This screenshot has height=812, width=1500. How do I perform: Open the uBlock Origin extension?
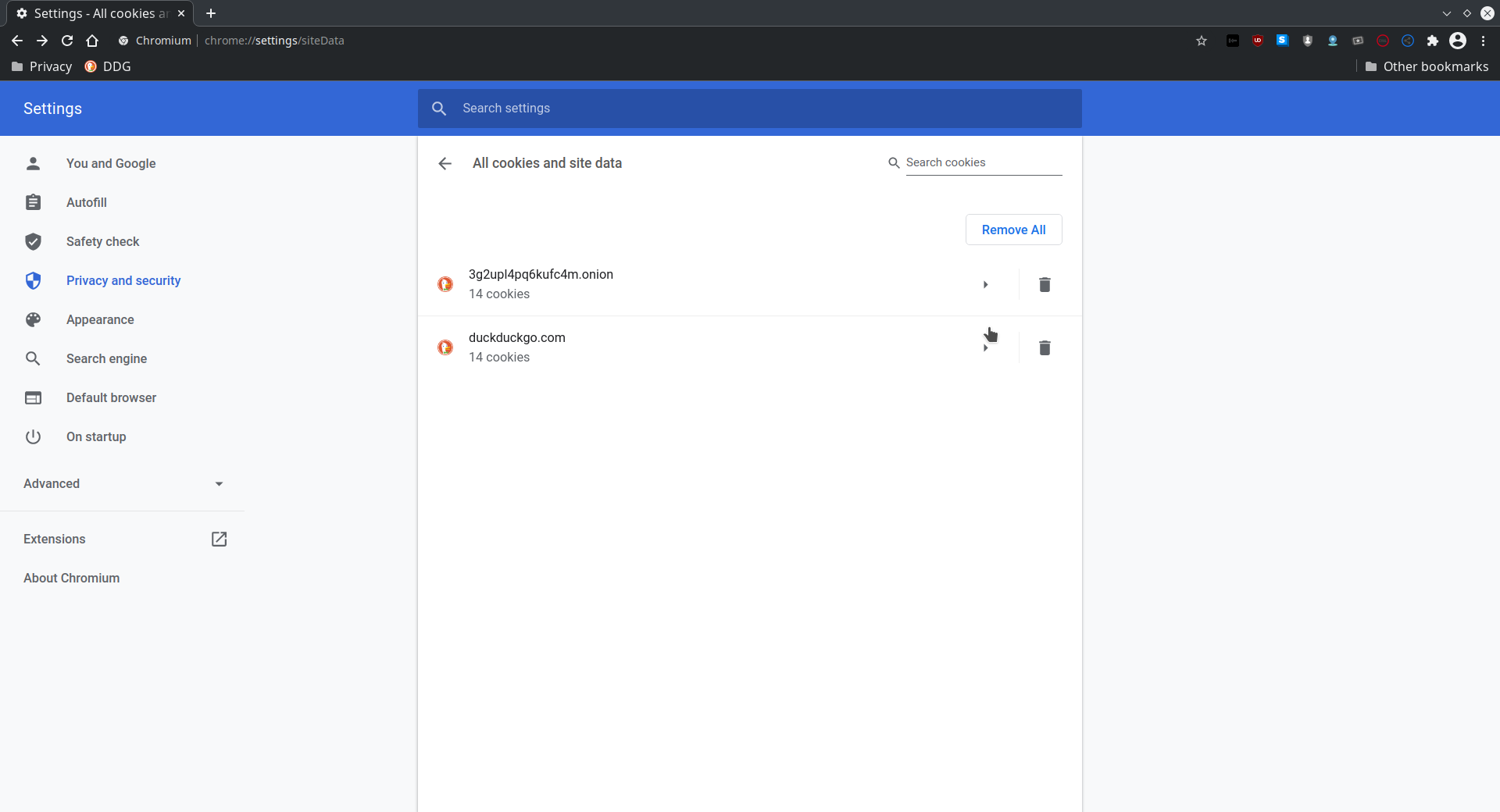coord(1258,41)
